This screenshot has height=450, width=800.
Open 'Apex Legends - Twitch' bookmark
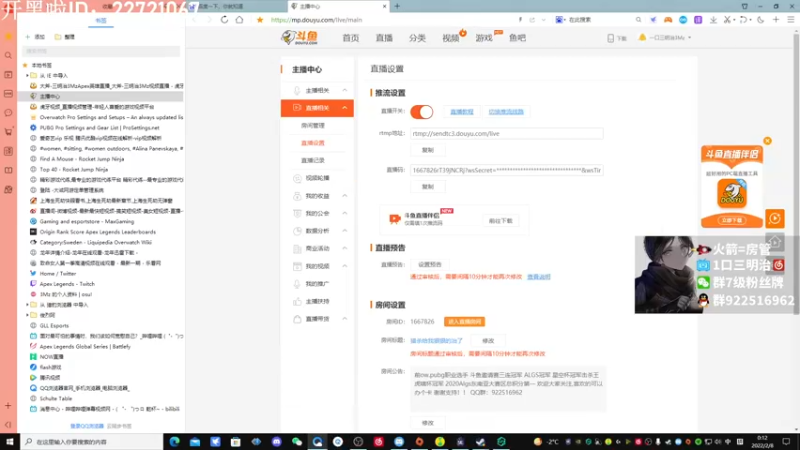(67, 284)
